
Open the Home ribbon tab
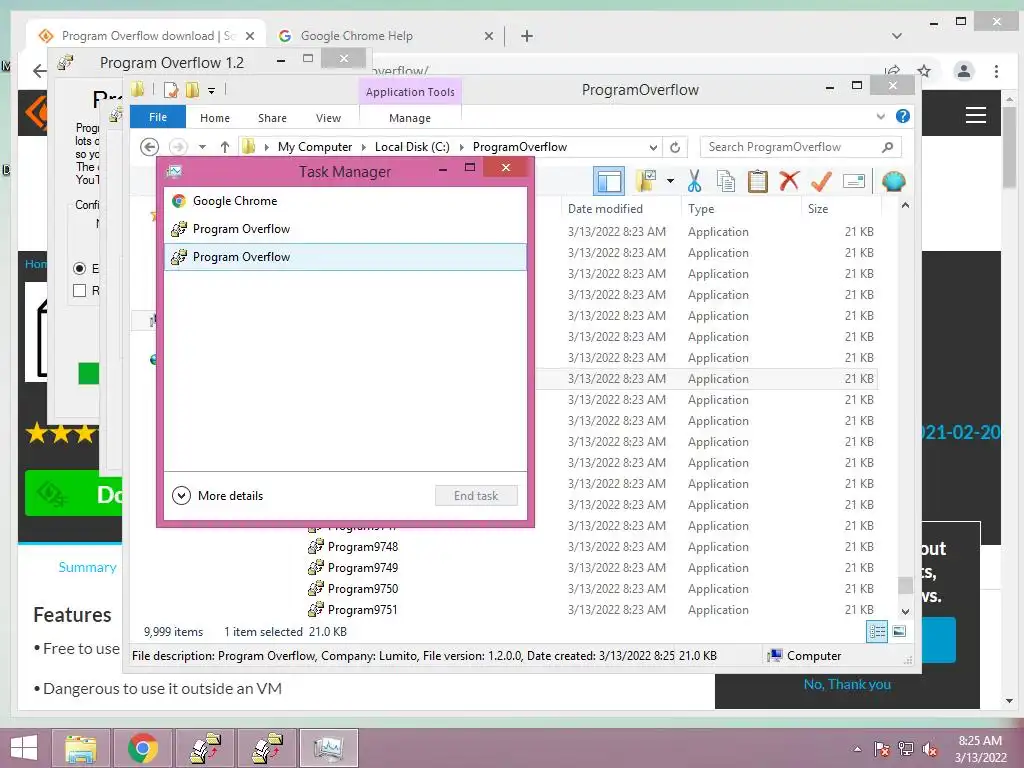(215, 118)
